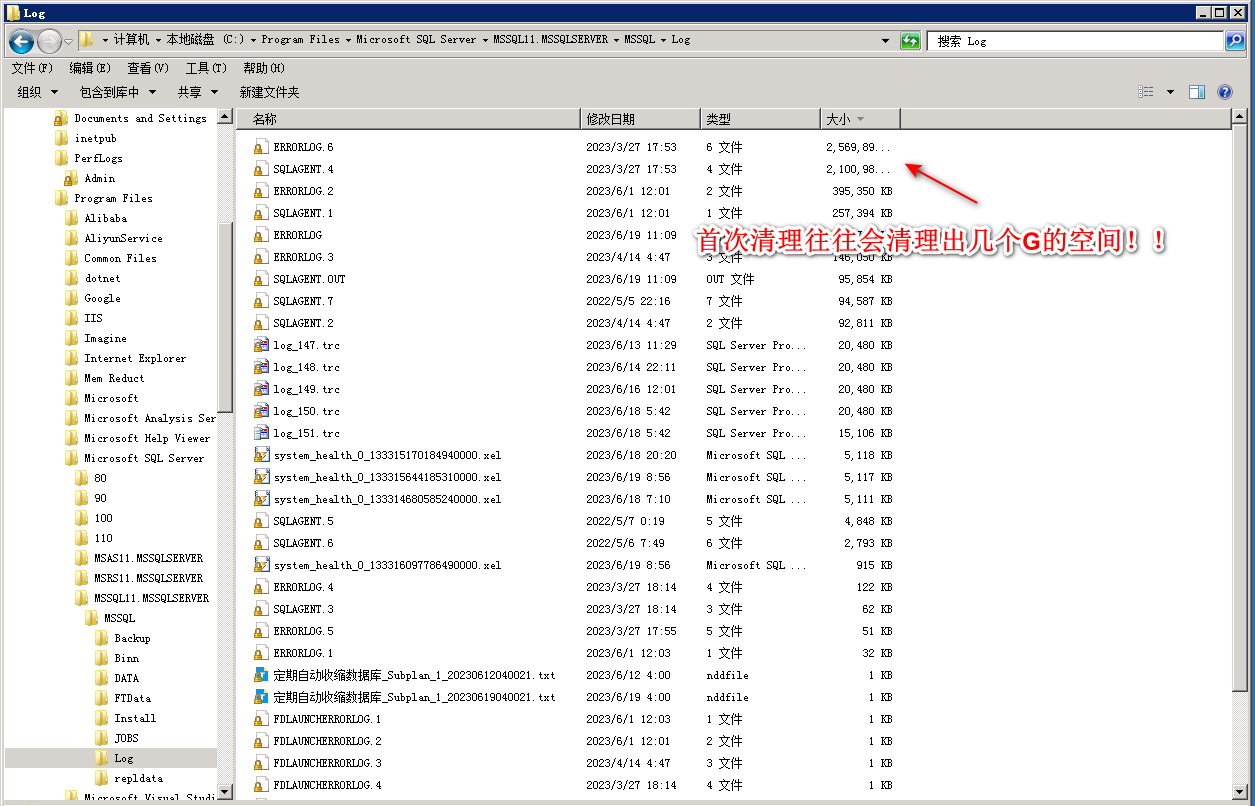This screenshot has height=806, width=1255.
Task: Click the search magnifier icon
Action: pyautogui.click(x=1235, y=41)
